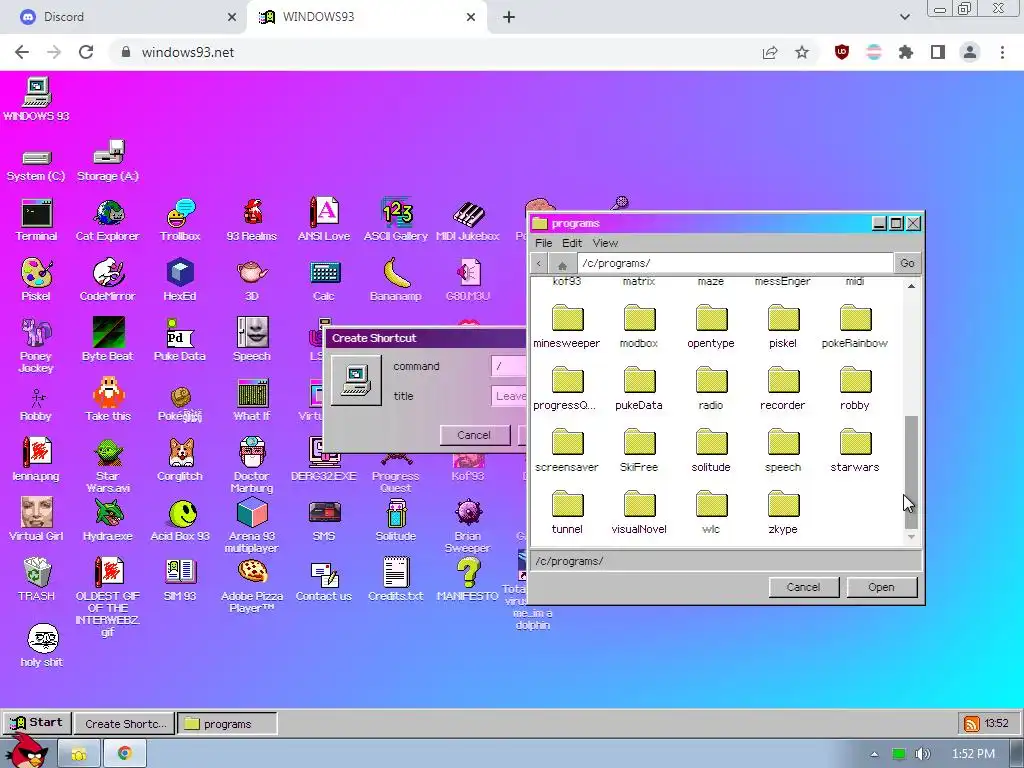Select the tunnel folder
The width and height of the screenshot is (1024, 768).
(567, 513)
